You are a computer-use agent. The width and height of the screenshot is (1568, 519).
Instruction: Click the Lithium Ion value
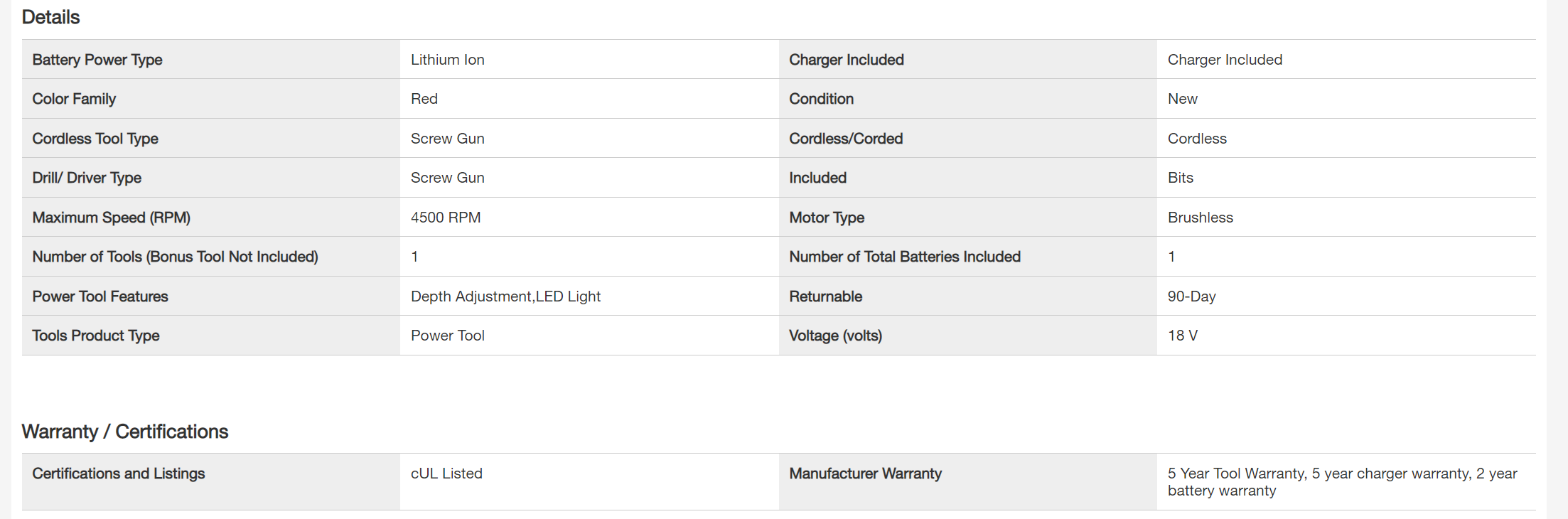[447, 60]
